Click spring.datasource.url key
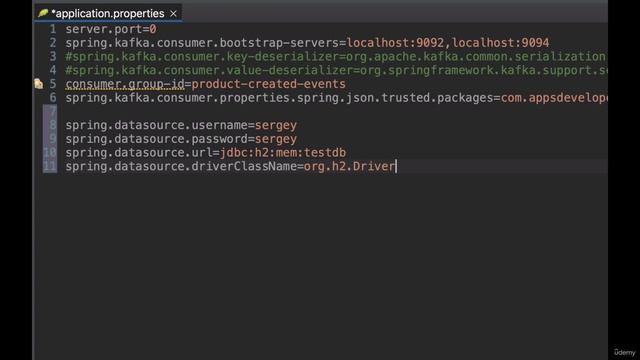The image size is (640, 360). (139, 153)
